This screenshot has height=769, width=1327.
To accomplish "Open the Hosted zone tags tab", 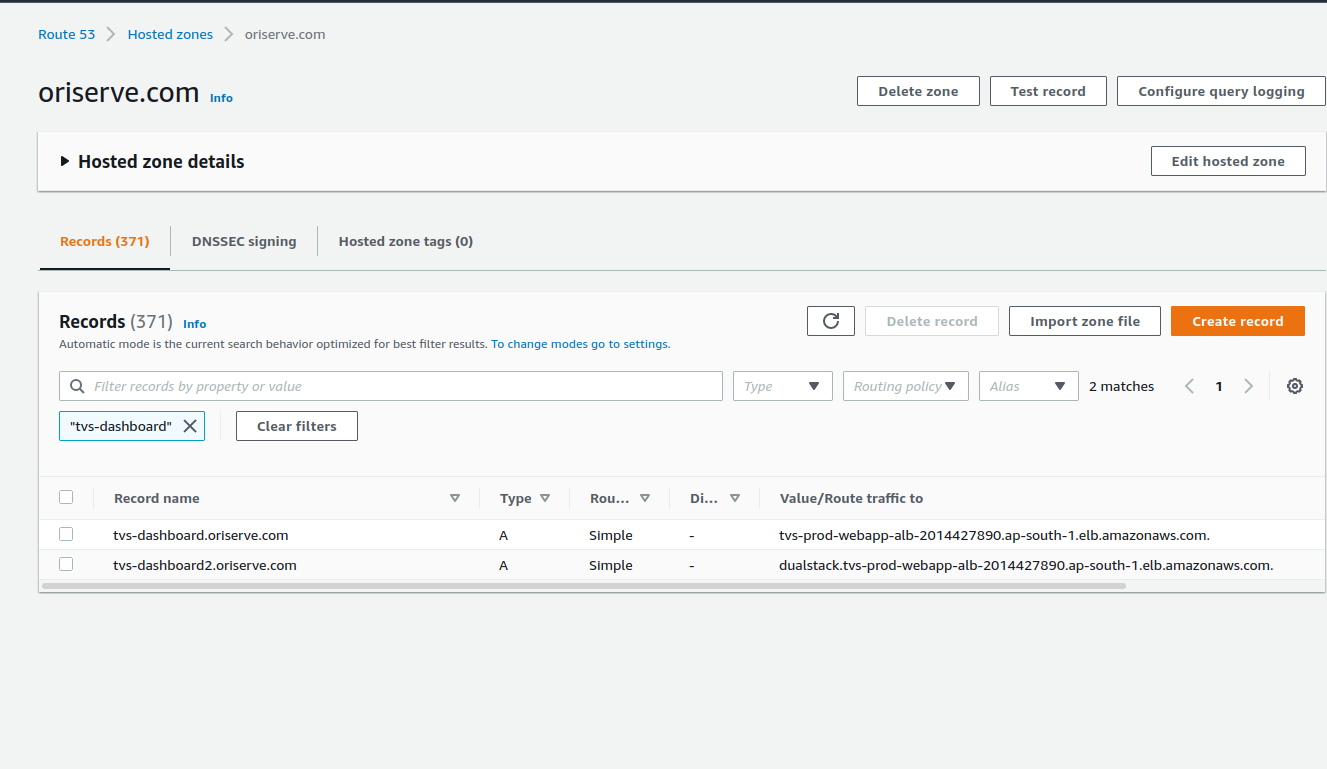I will (405, 241).
